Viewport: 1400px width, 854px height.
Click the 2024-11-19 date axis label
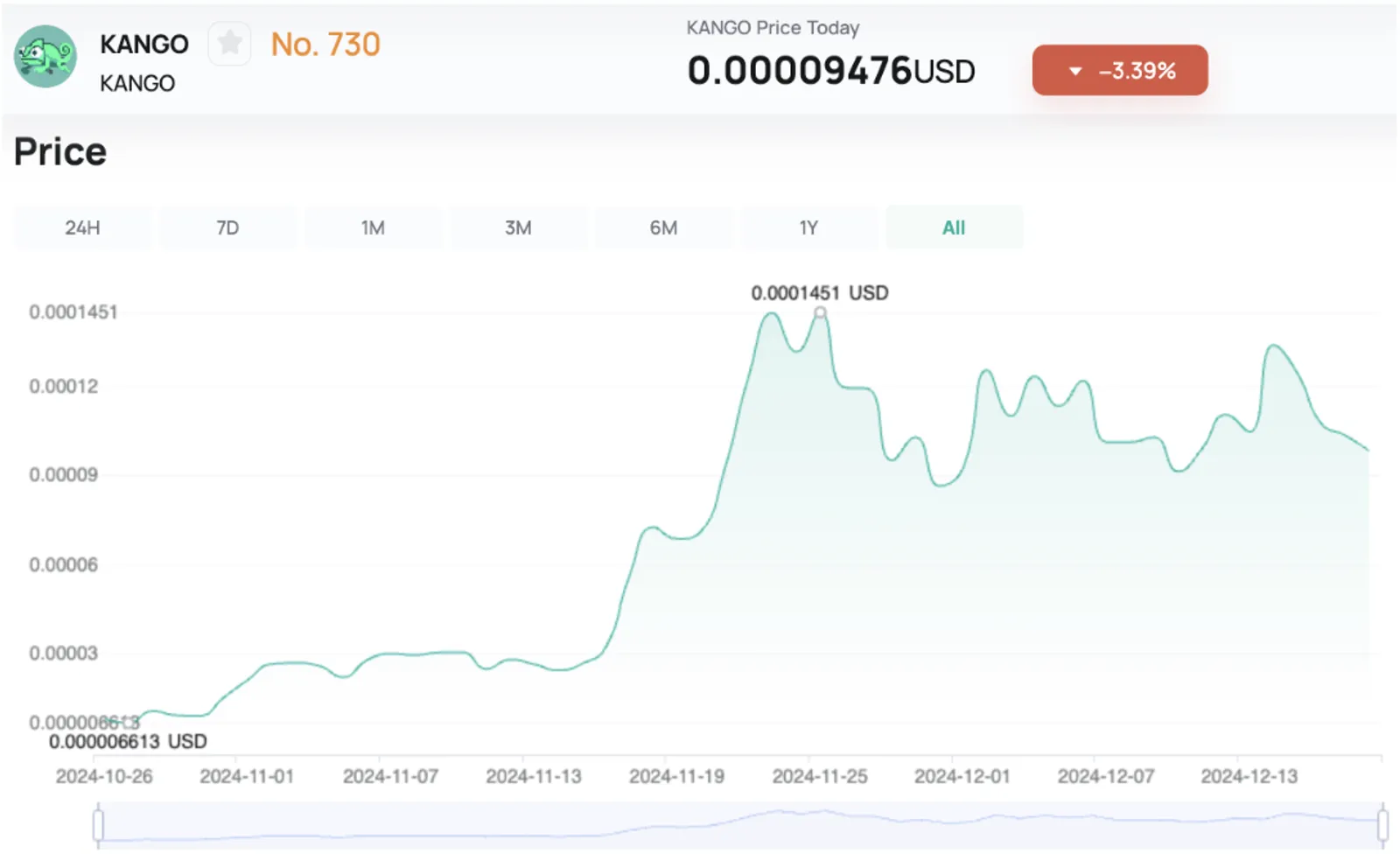(676, 776)
